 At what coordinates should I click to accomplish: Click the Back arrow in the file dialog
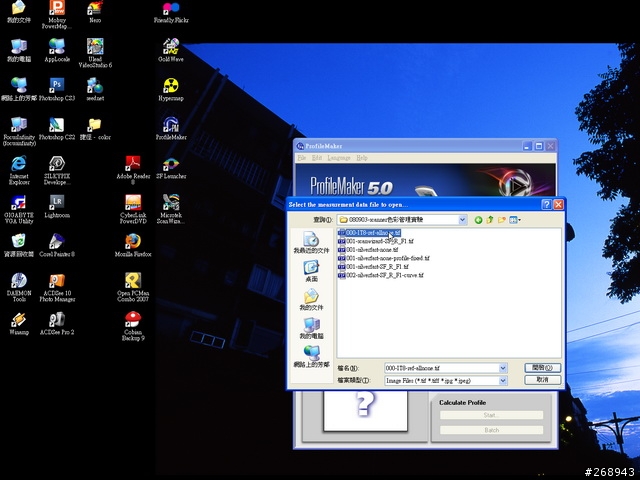pyautogui.click(x=478, y=220)
